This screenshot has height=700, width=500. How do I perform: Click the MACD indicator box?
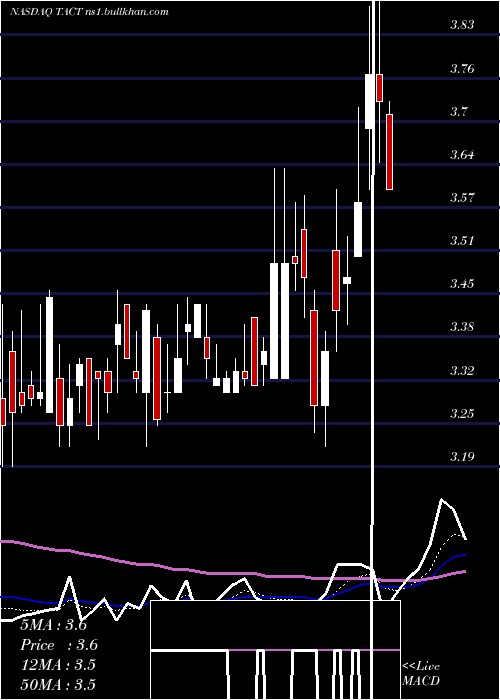(275, 650)
